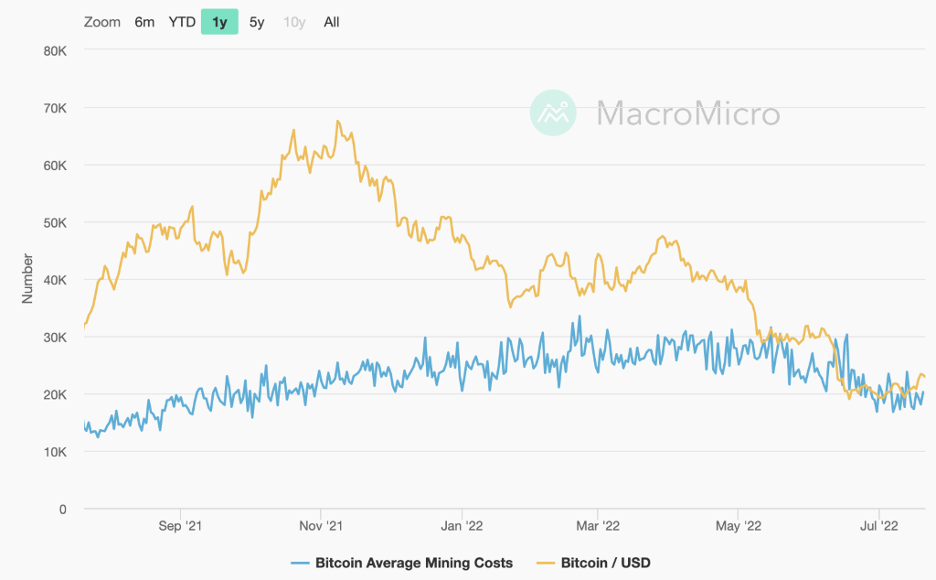This screenshot has height=580, width=936.
Task: Click the Nov '21 x-axis label
Action: 321,526
